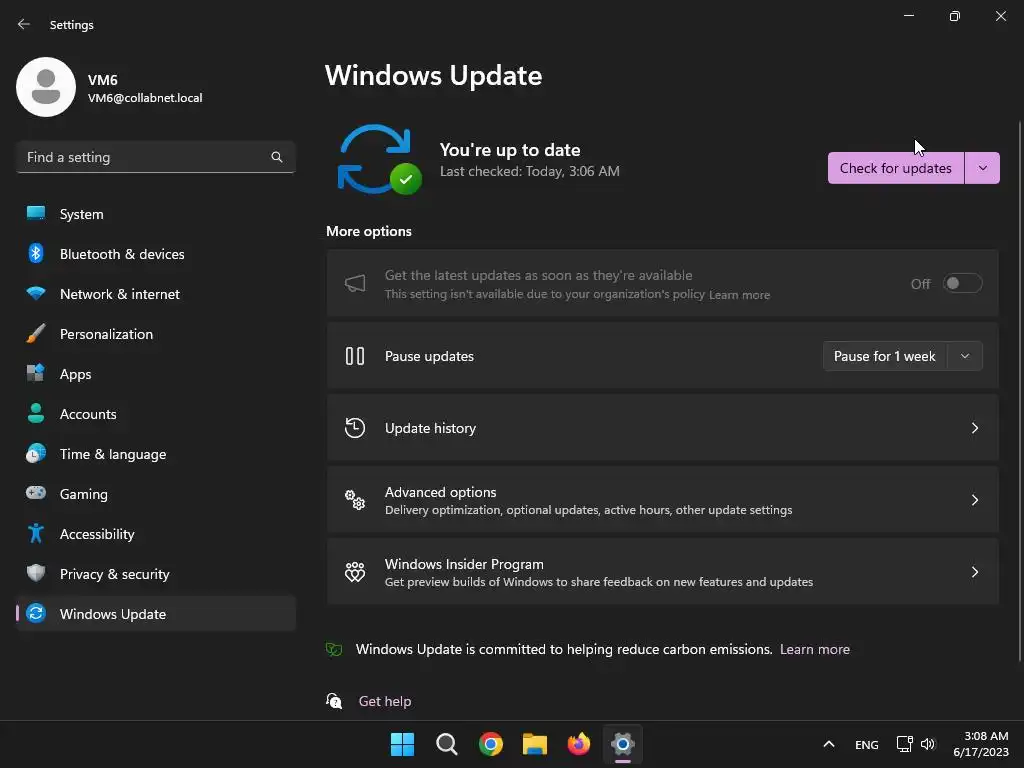The image size is (1024, 768).
Task: Click the megaphone icon for latest updates
Action: click(355, 283)
